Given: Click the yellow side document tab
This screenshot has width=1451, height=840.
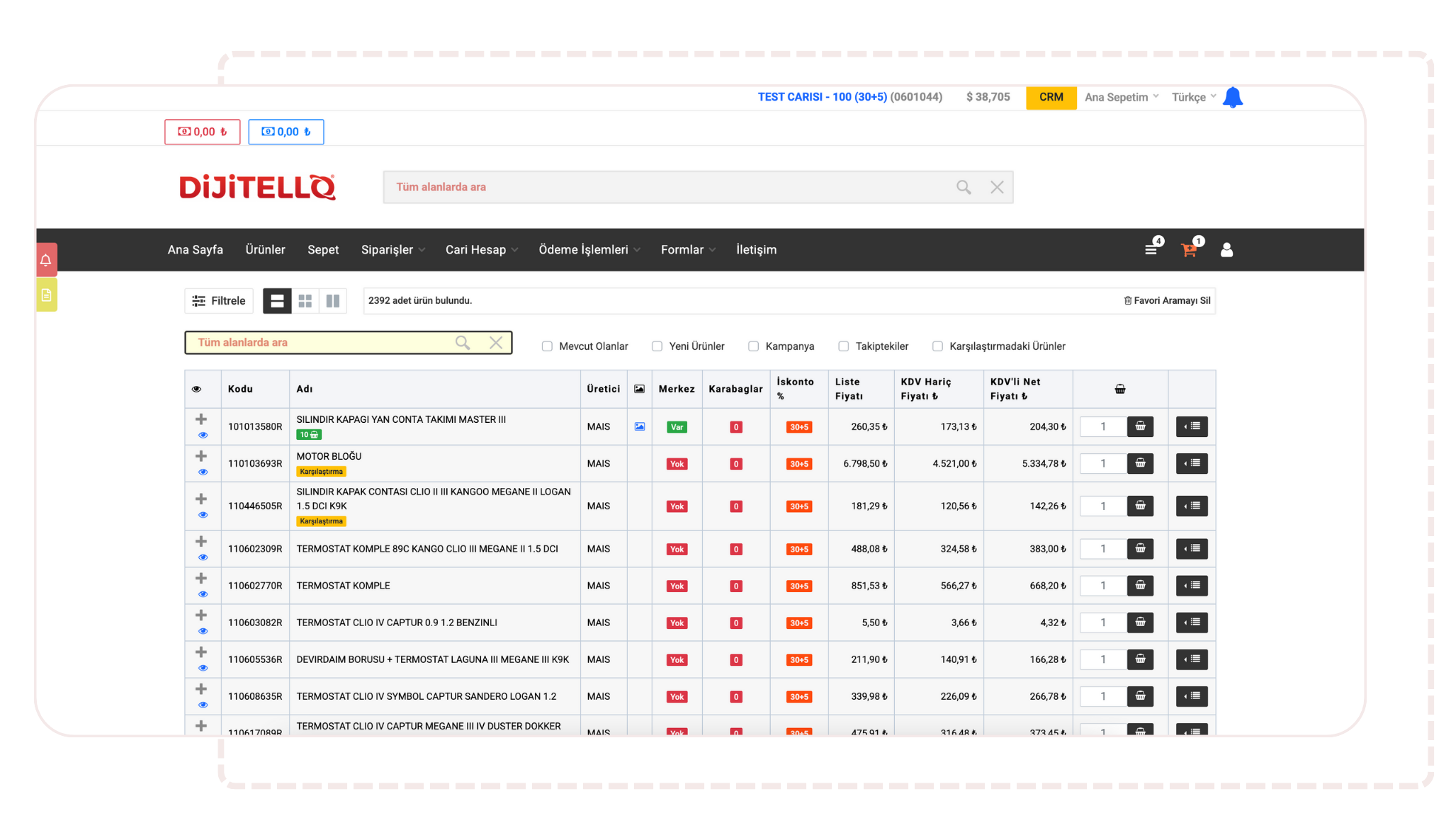Looking at the screenshot, I should pos(46,295).
